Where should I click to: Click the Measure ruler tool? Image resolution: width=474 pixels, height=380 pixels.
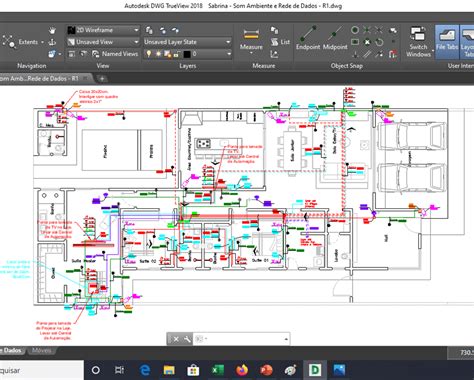[251, 34]
